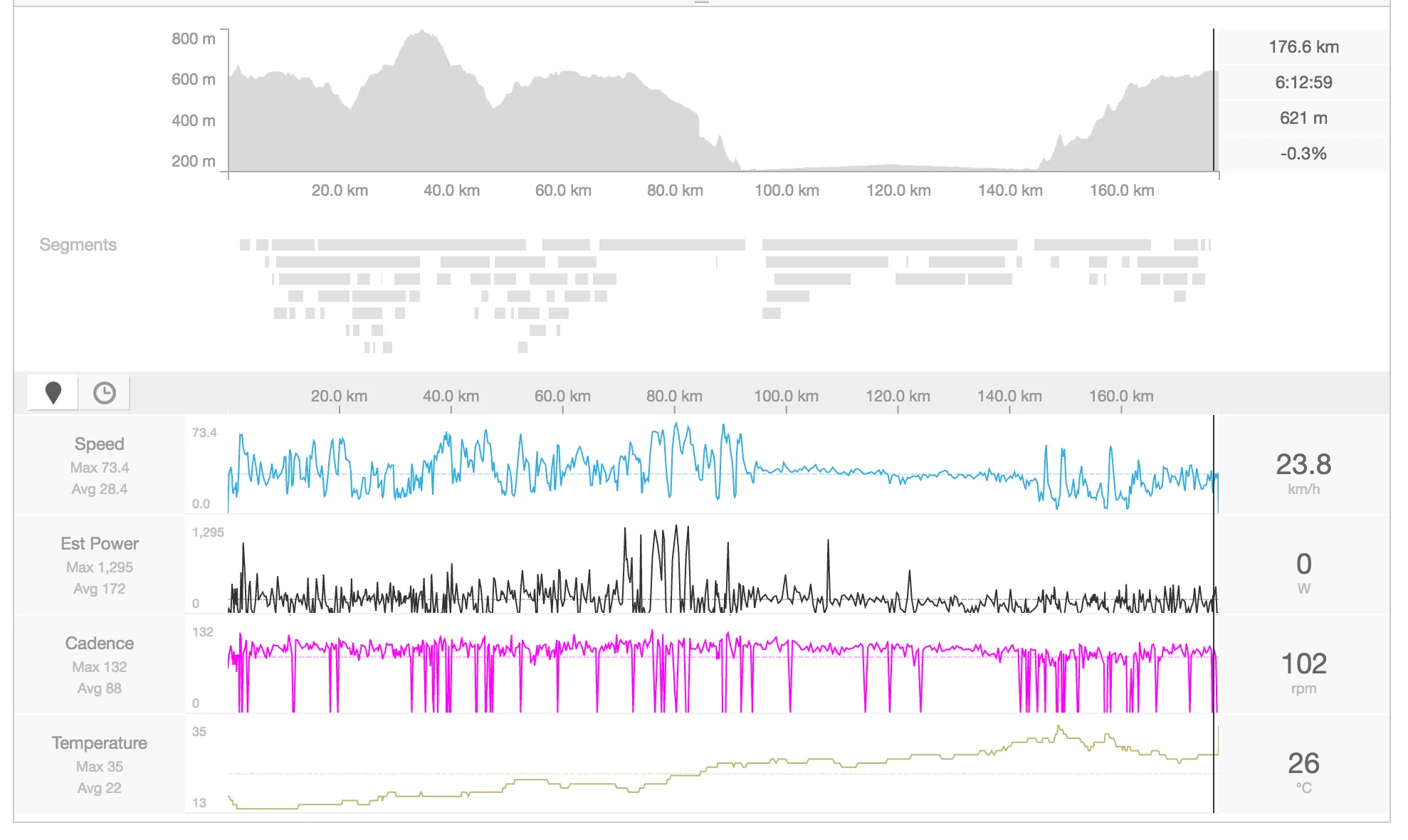
Task: Click the 621 m elevation readout
Action: [1303, 118]
